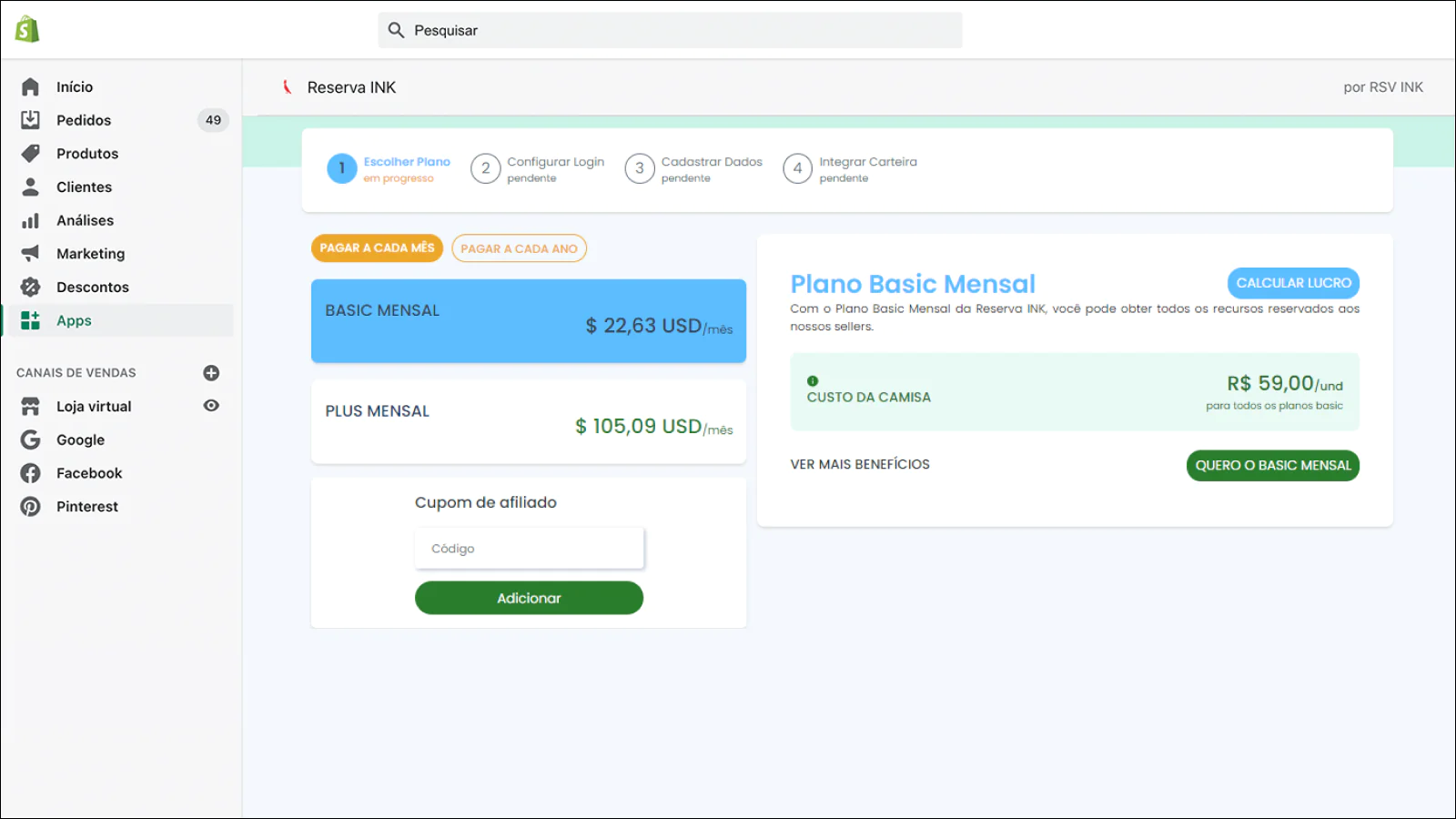The image size is (1456, 819).
Task: Select the Basic Mensal plan card
Action: point(529,320)
